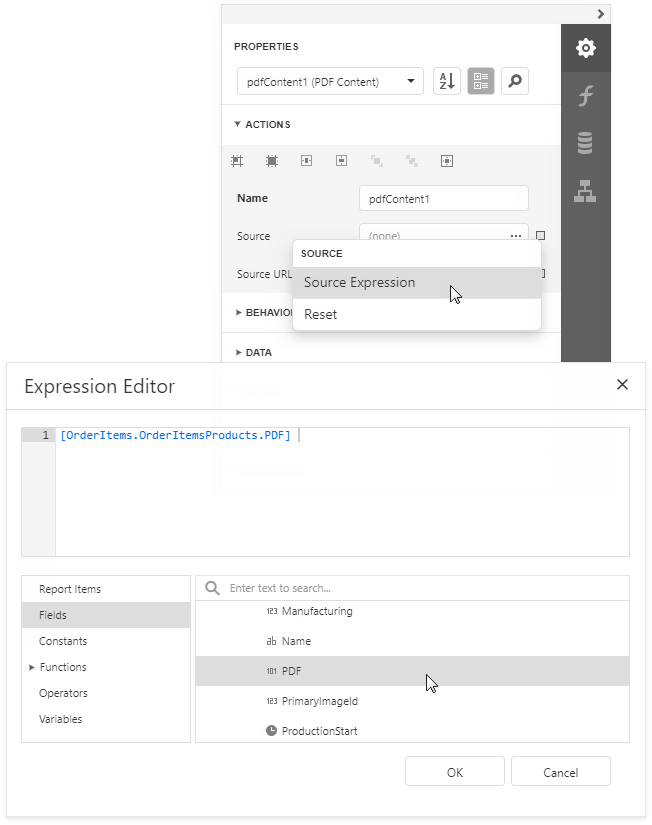Image resolution: width=652 pixels, height=825 pixels.
Task: Toggle categorized property view icon
Action: [480, 81]
